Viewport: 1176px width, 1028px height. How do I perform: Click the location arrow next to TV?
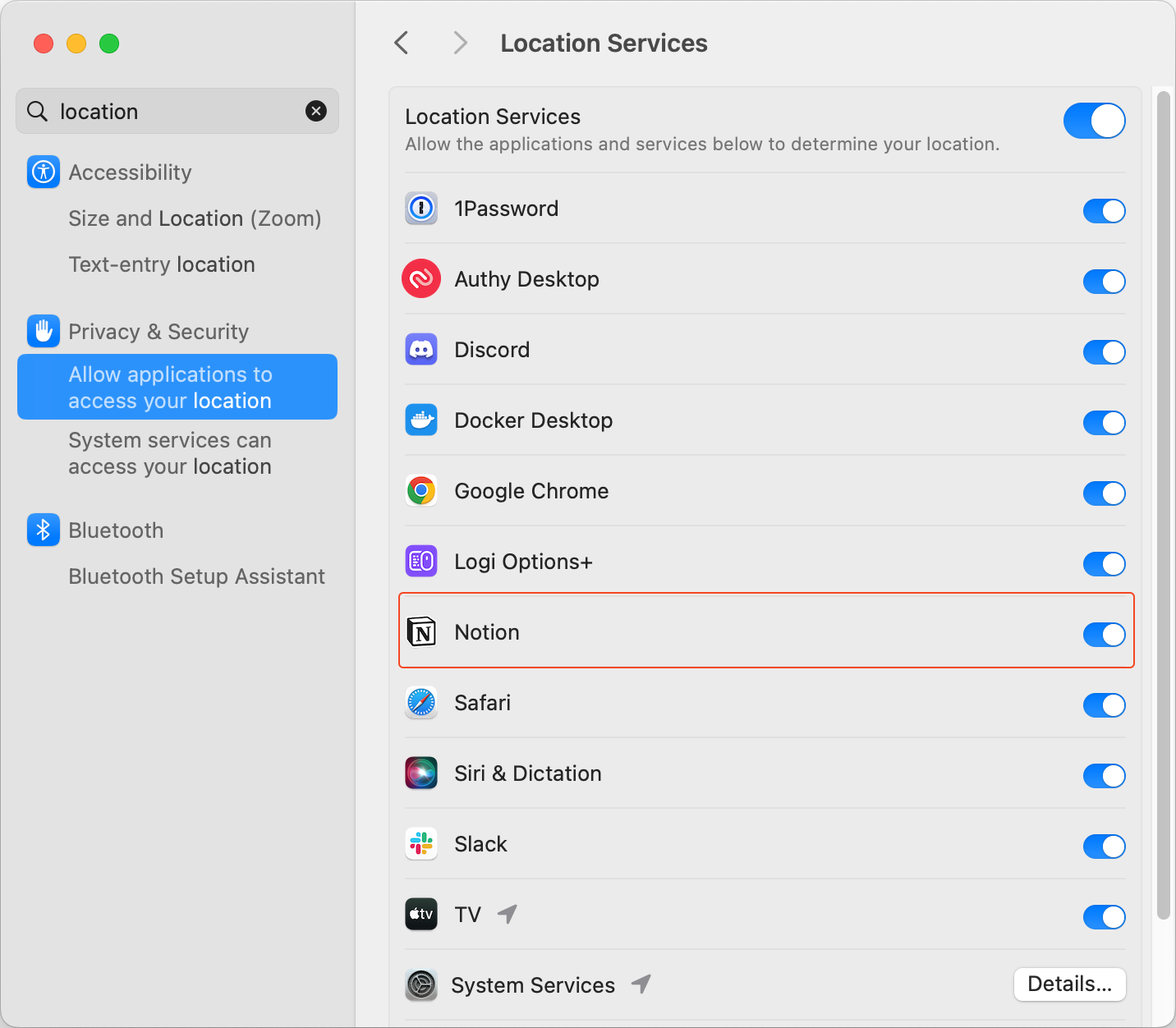coord(508,914)
